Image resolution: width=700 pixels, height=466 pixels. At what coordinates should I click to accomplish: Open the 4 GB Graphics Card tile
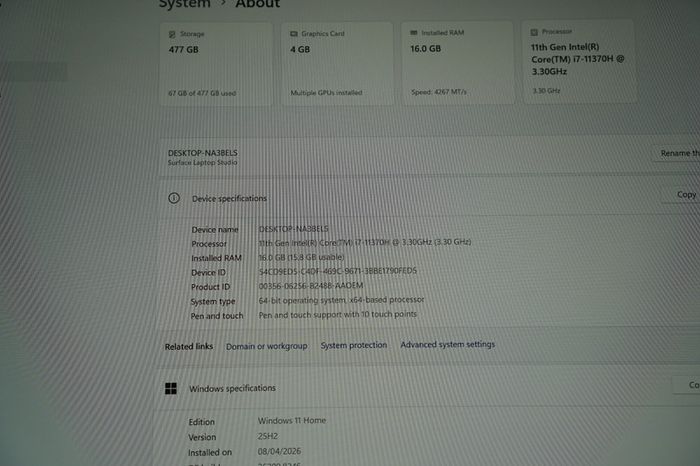click(337, 64)
